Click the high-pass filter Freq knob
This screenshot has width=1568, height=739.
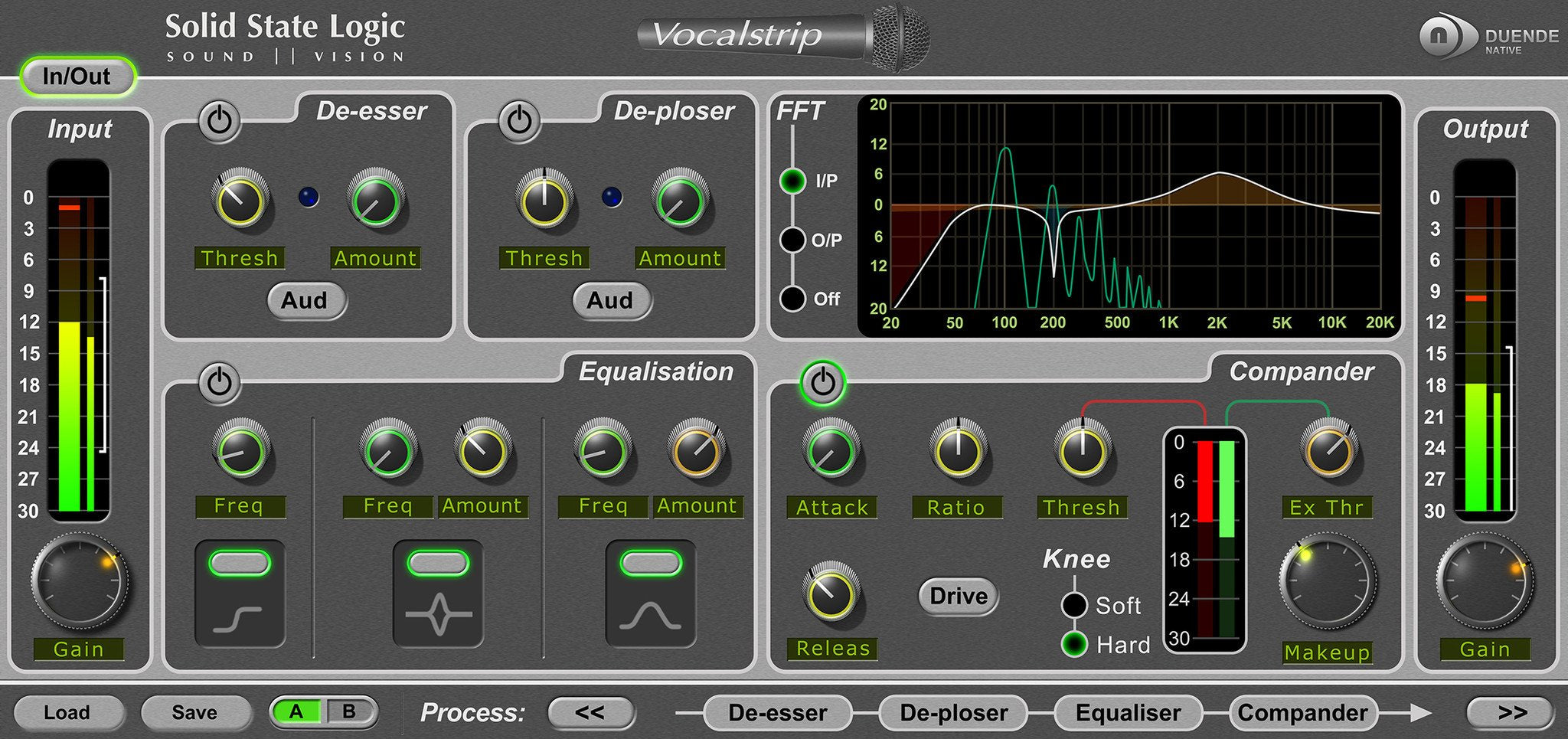tap(240, 450)
